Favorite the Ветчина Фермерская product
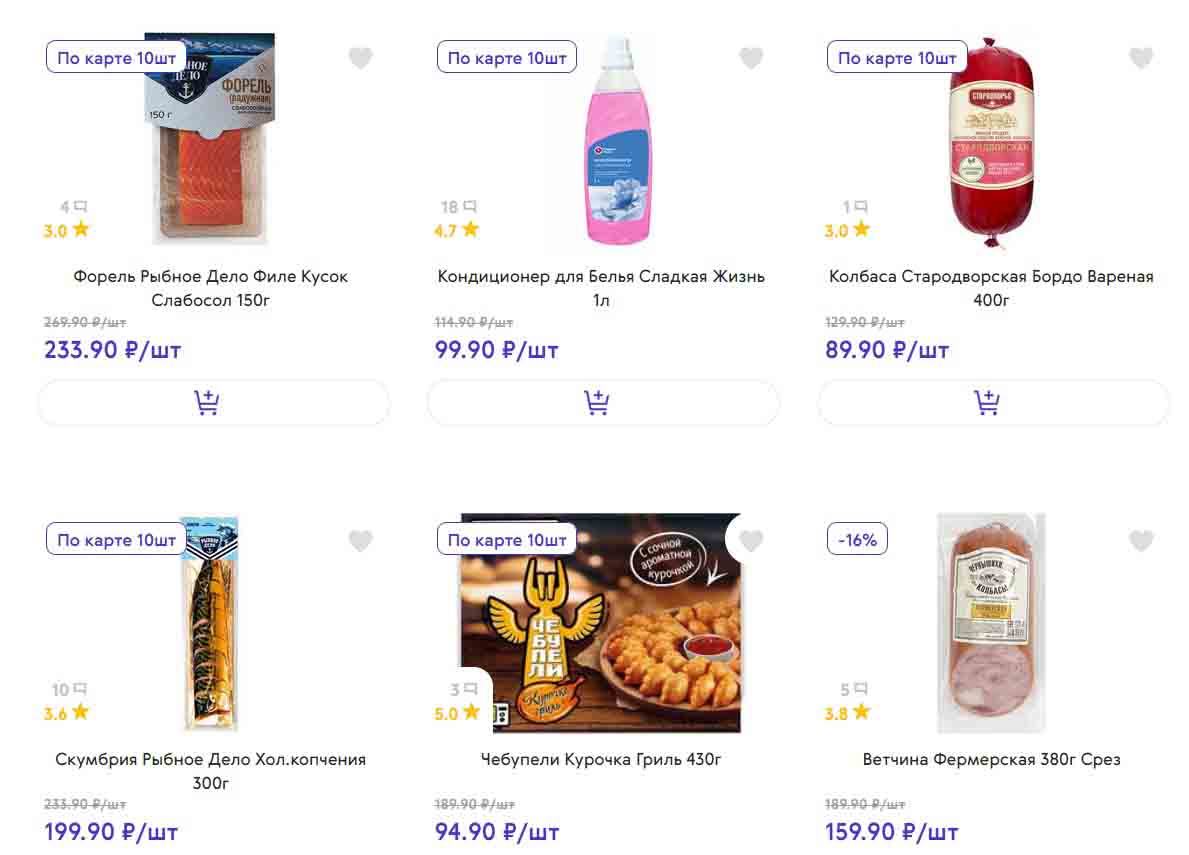The height and width of the screenshot is (855, 1189). 1141,541
